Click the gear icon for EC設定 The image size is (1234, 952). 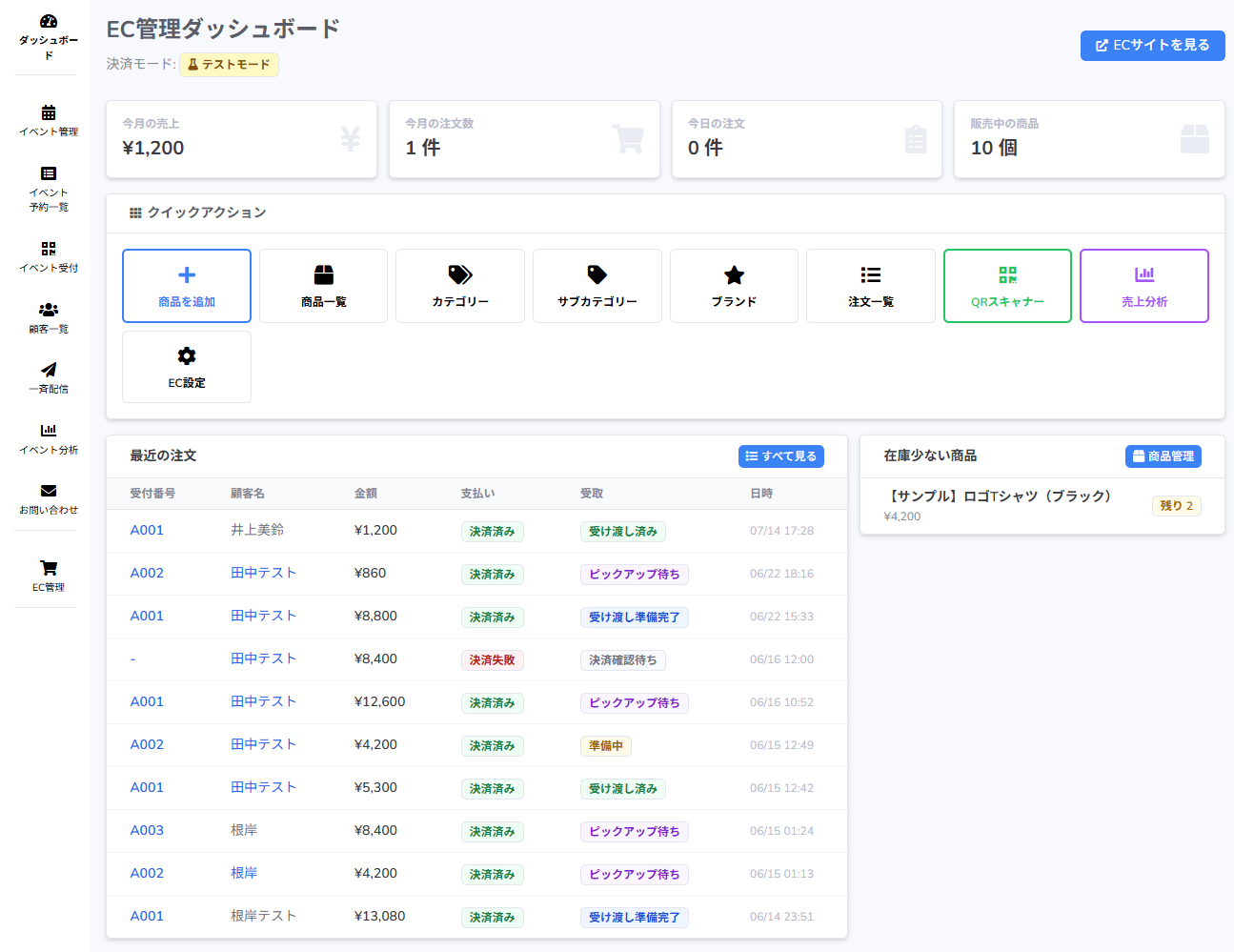click(x=187, y=355)
